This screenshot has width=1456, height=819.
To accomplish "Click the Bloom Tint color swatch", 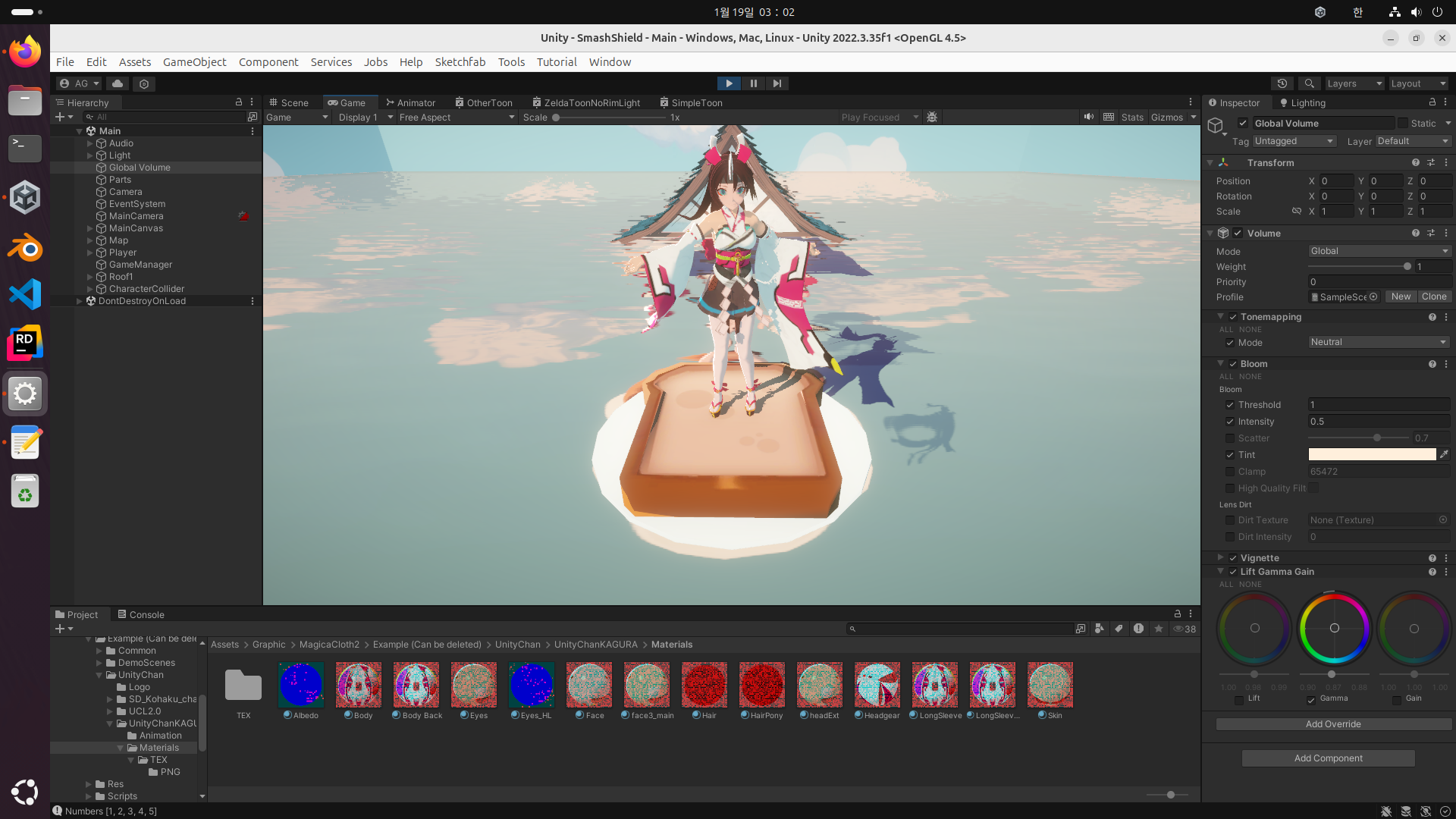I will click(x=1372, y=454).
